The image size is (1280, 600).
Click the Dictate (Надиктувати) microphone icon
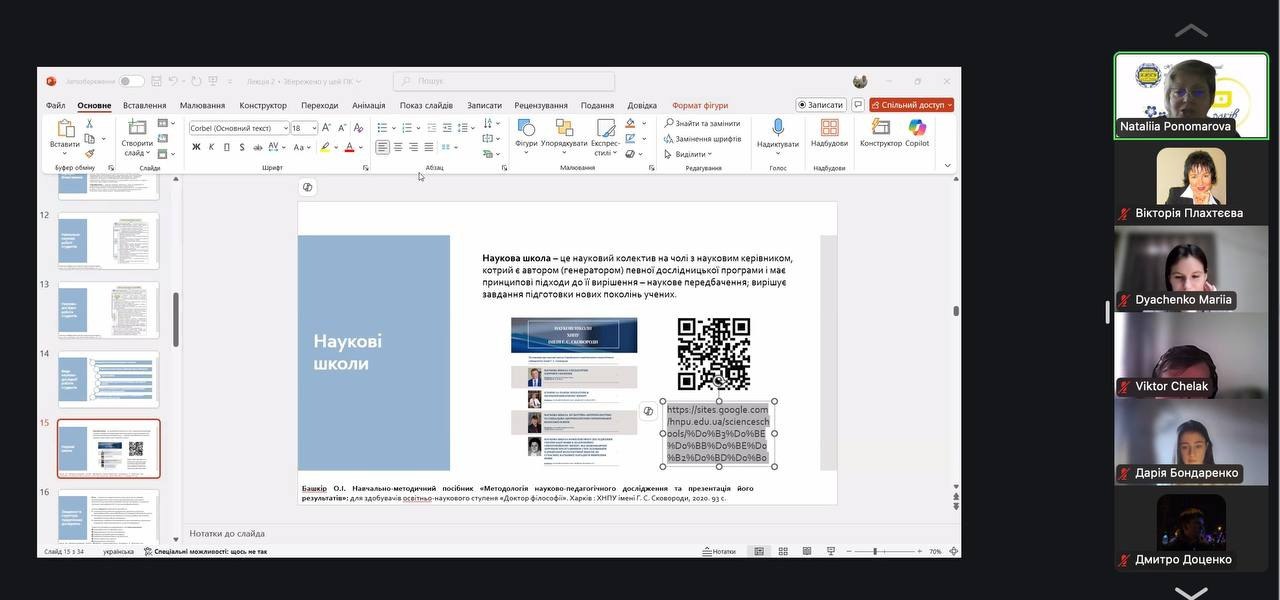point(778,128)
